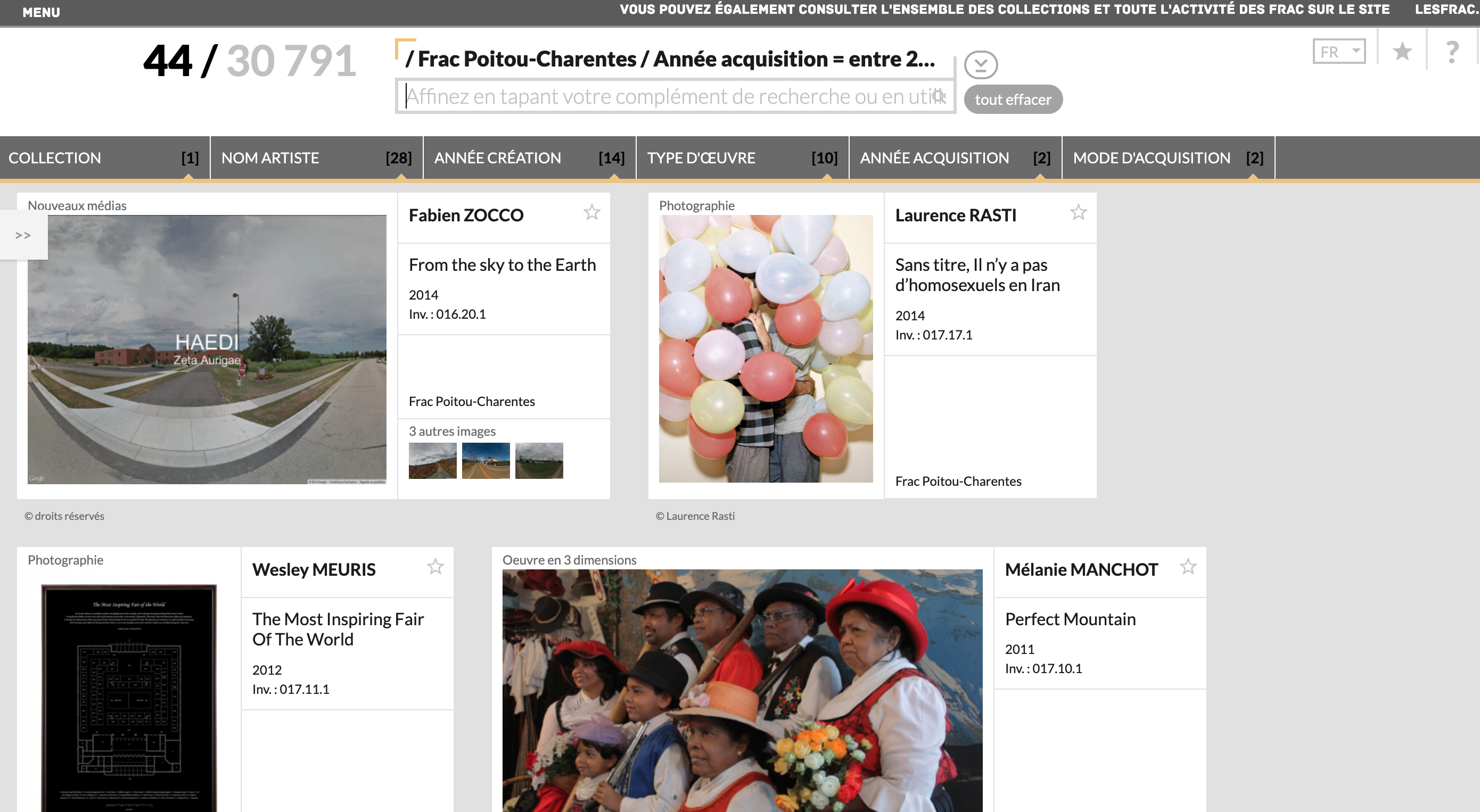Select first small thumbnail under 3 autres images
Viewport: 1480px width, 812px height.
tap(433, 461)
